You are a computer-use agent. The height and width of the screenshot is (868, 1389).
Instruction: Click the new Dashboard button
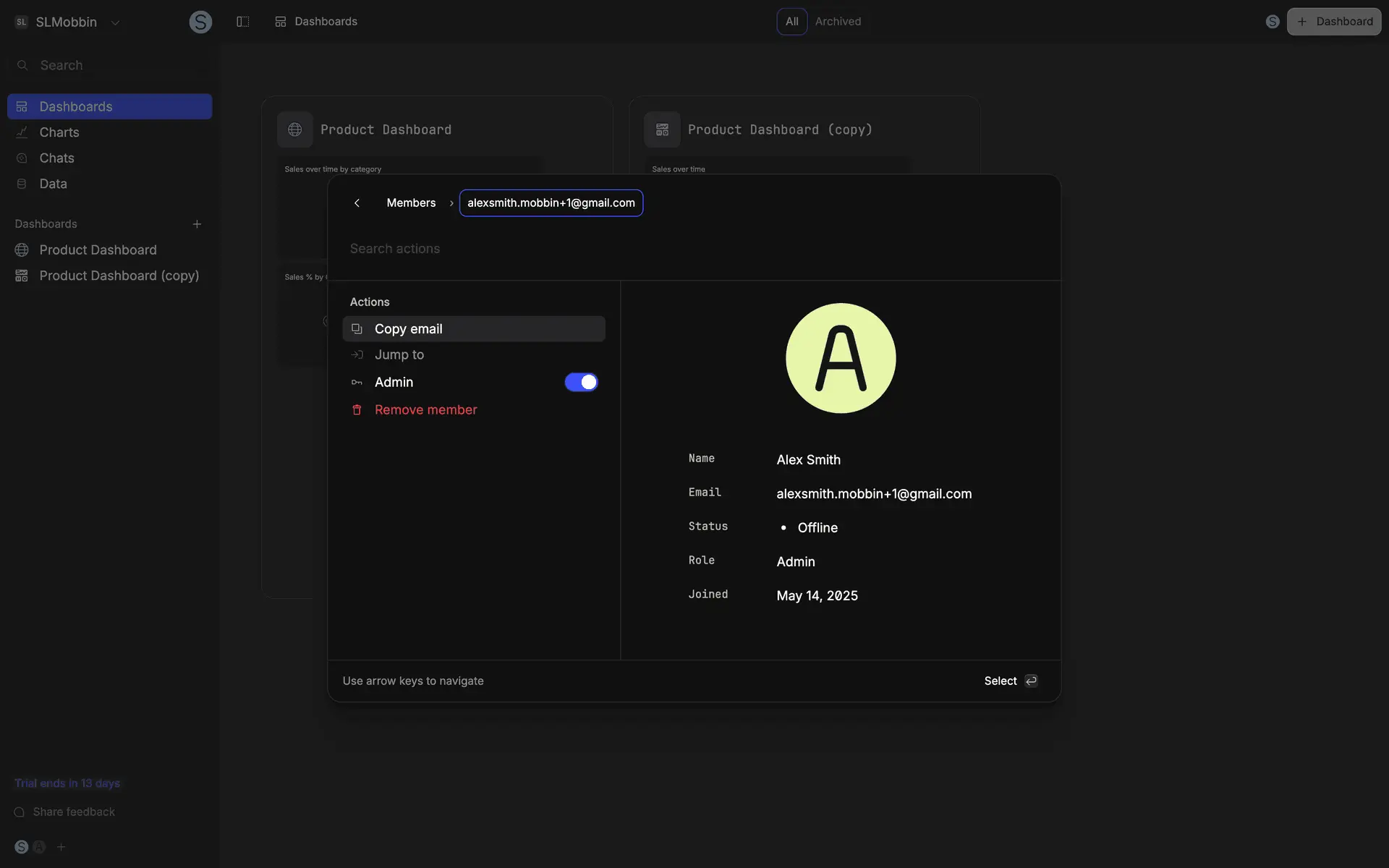[1333, 22]
